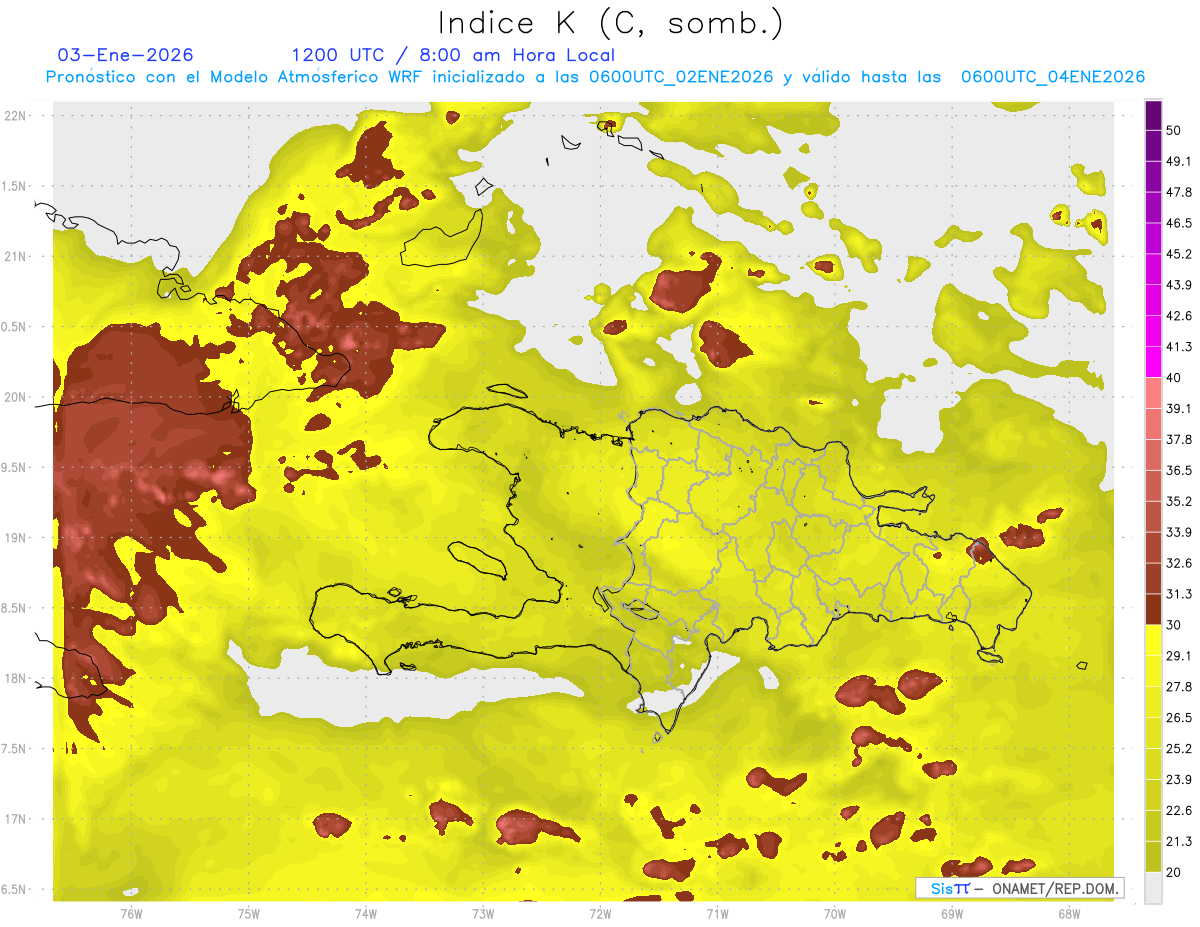Pick the gray legend swatch under the 20 mark
1200x927 pixels.
[1153, 887]
